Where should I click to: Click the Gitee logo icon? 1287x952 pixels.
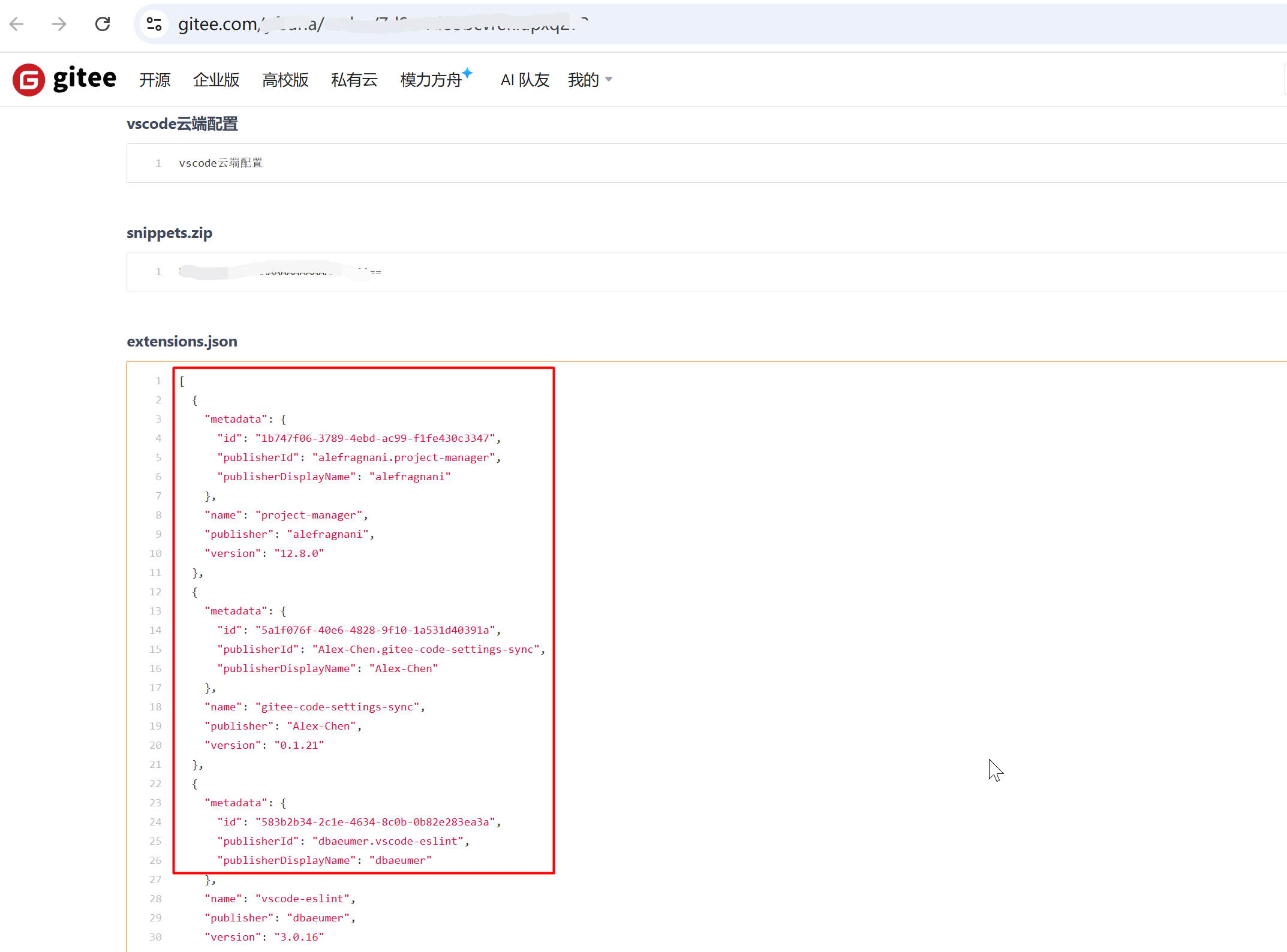[29, 80]
